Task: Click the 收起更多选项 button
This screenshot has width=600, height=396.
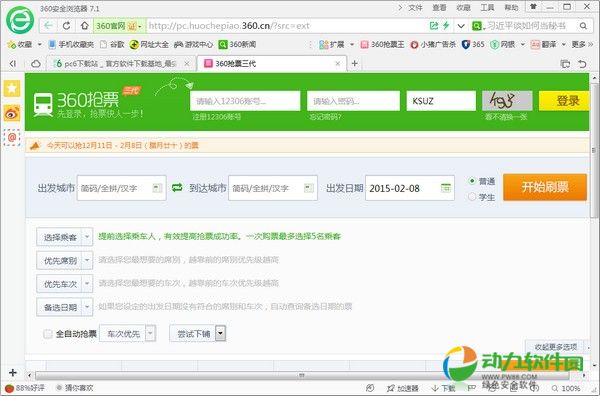Action: (556, 347)
